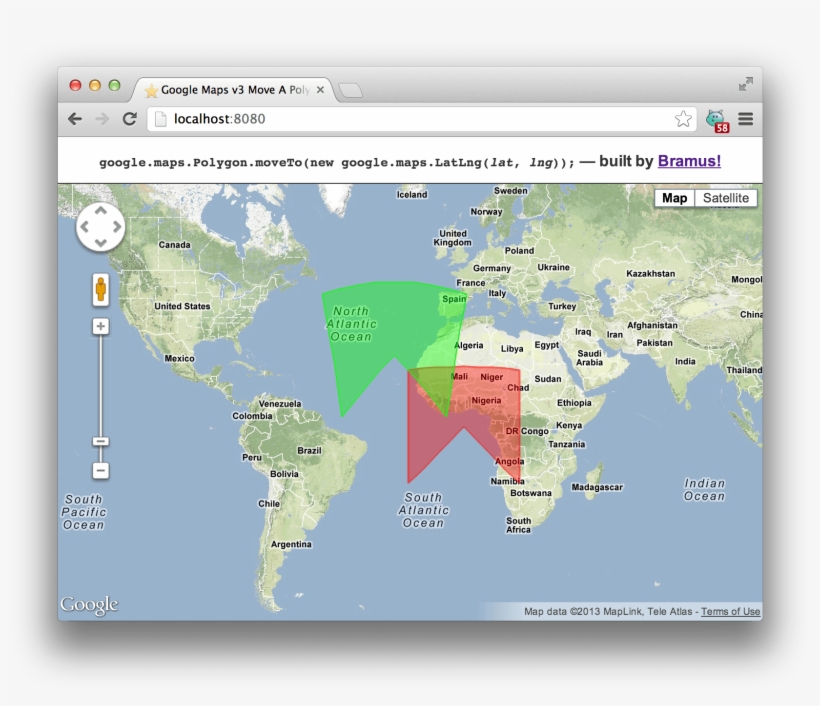The width and height of the screenshot is (820, 706).
Task: Toggle the bookmark star in the address bar
Action: pyautogui.click(x=683, y=118)
